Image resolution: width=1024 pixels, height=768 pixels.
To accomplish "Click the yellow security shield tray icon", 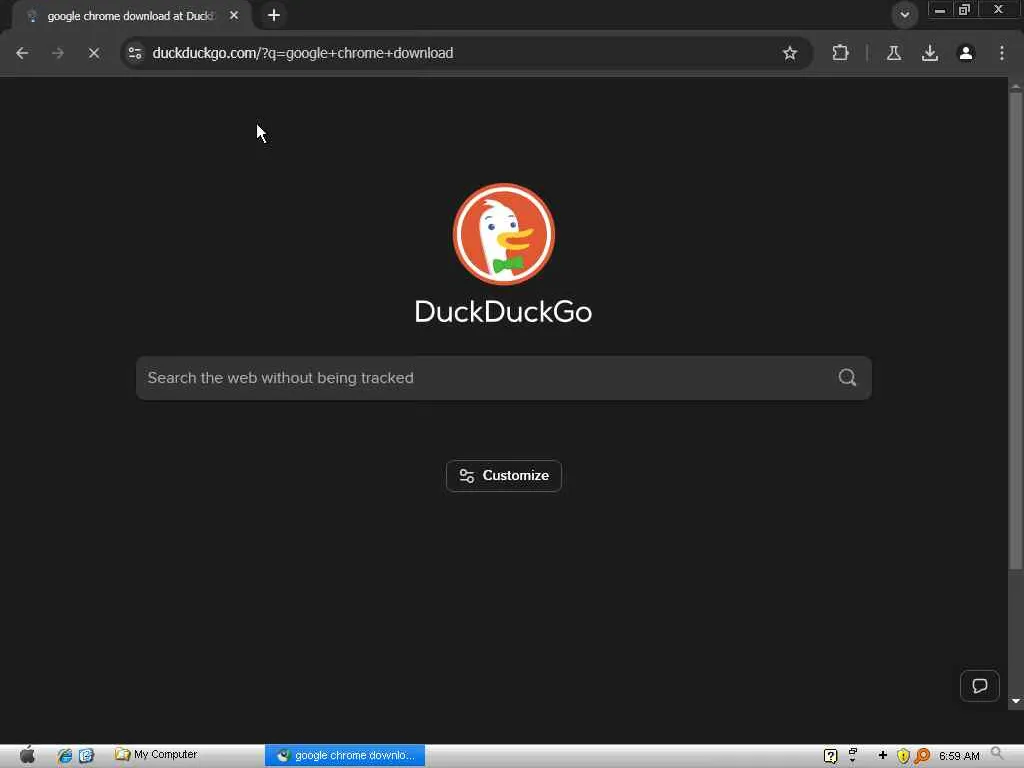I will pos(903,756).
